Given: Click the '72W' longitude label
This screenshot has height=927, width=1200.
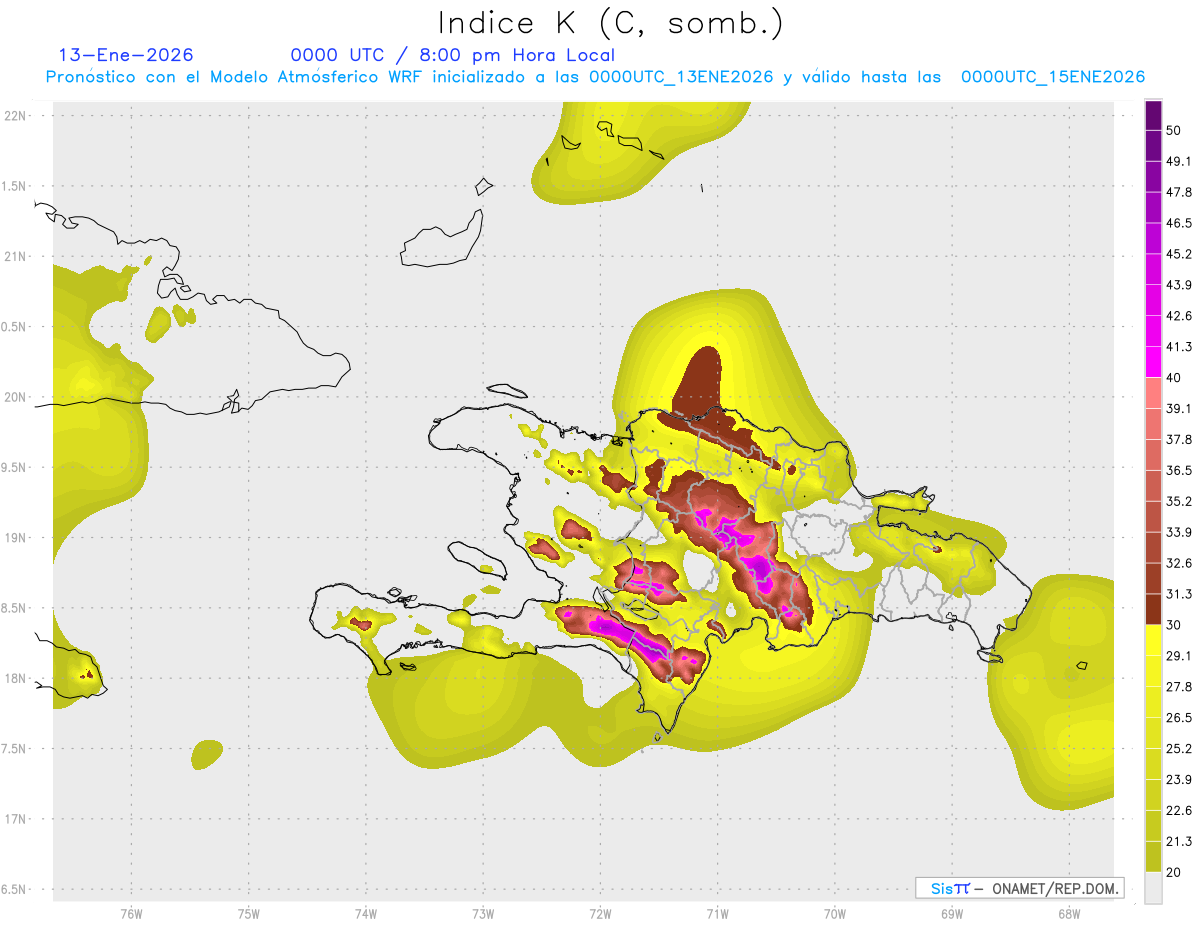Looking at the screenshot, I should pos(600,913).
